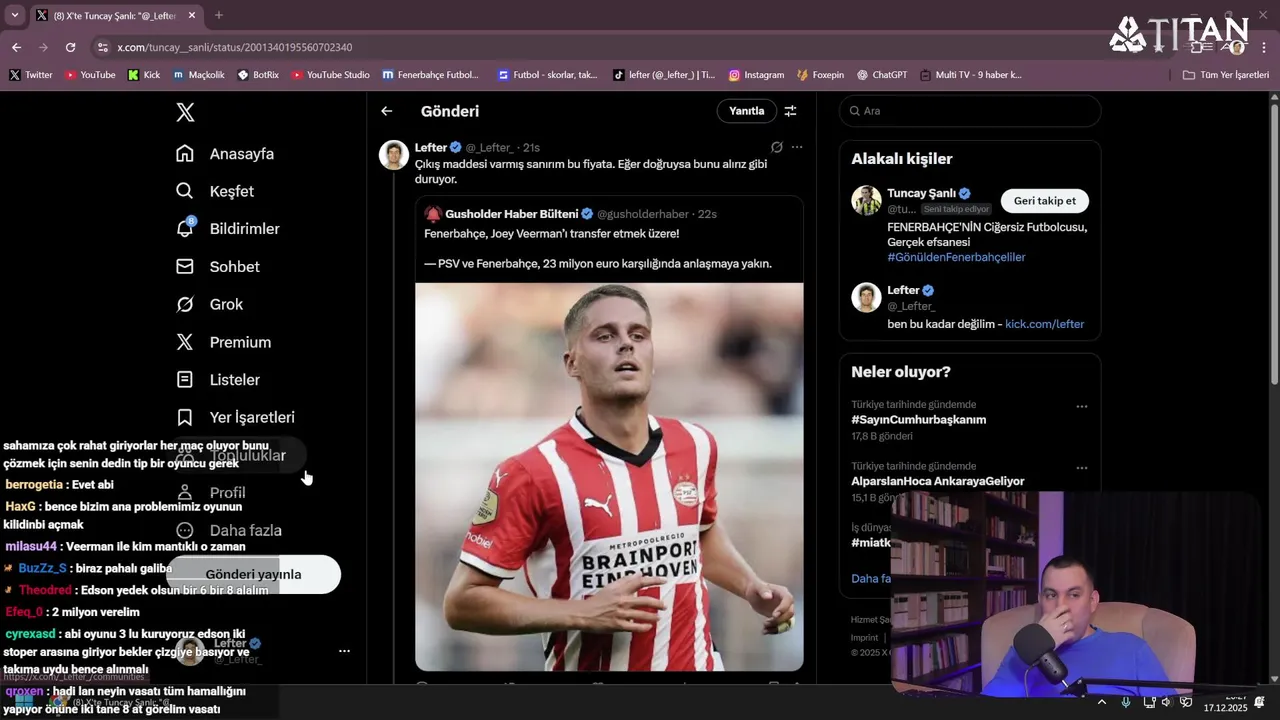Open #SayınCumhurbaşkanım trend
The image size is (1280, 720).
pyautogui.click(x=918, y=420)
